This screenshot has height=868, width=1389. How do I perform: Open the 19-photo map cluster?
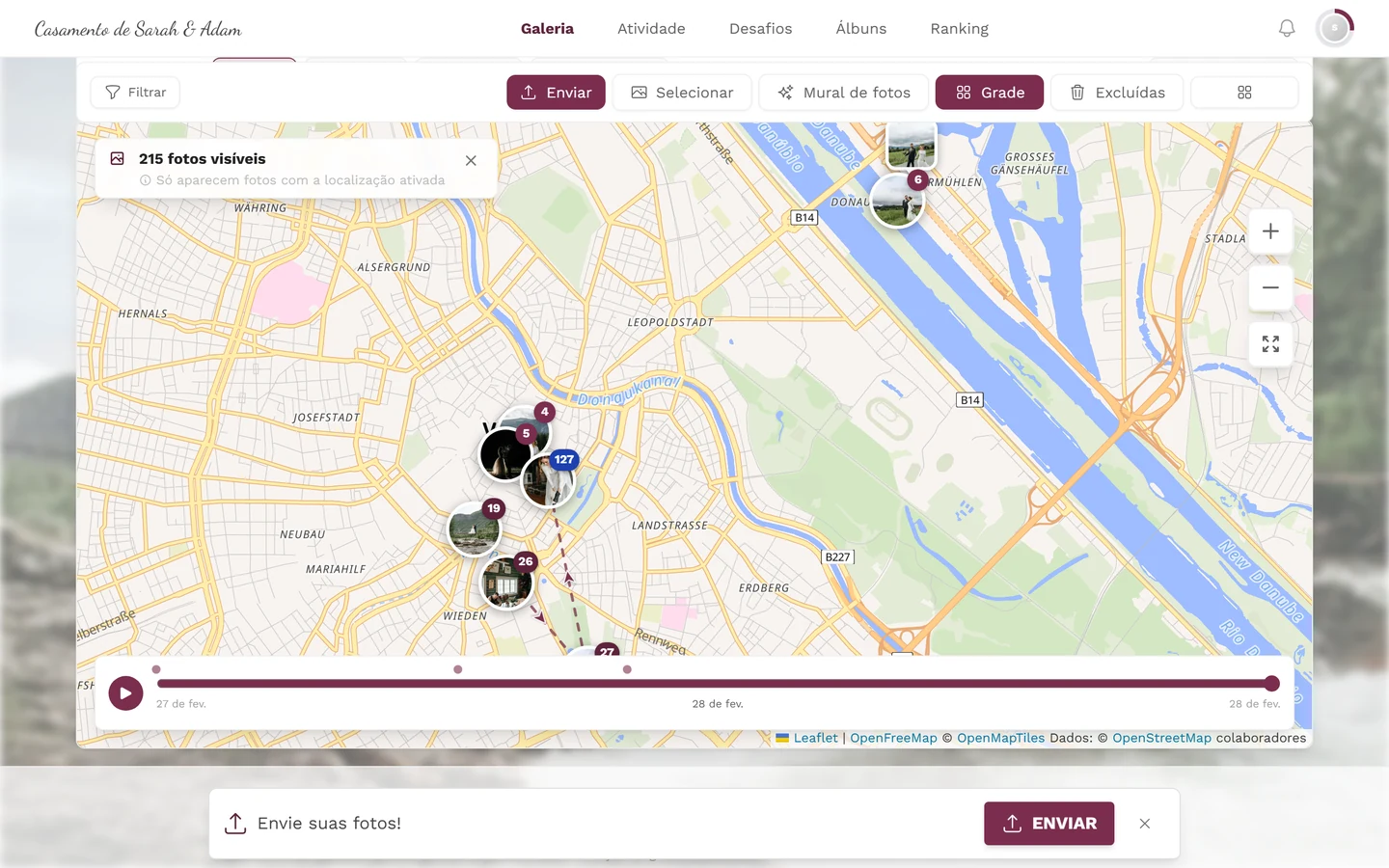475,529
